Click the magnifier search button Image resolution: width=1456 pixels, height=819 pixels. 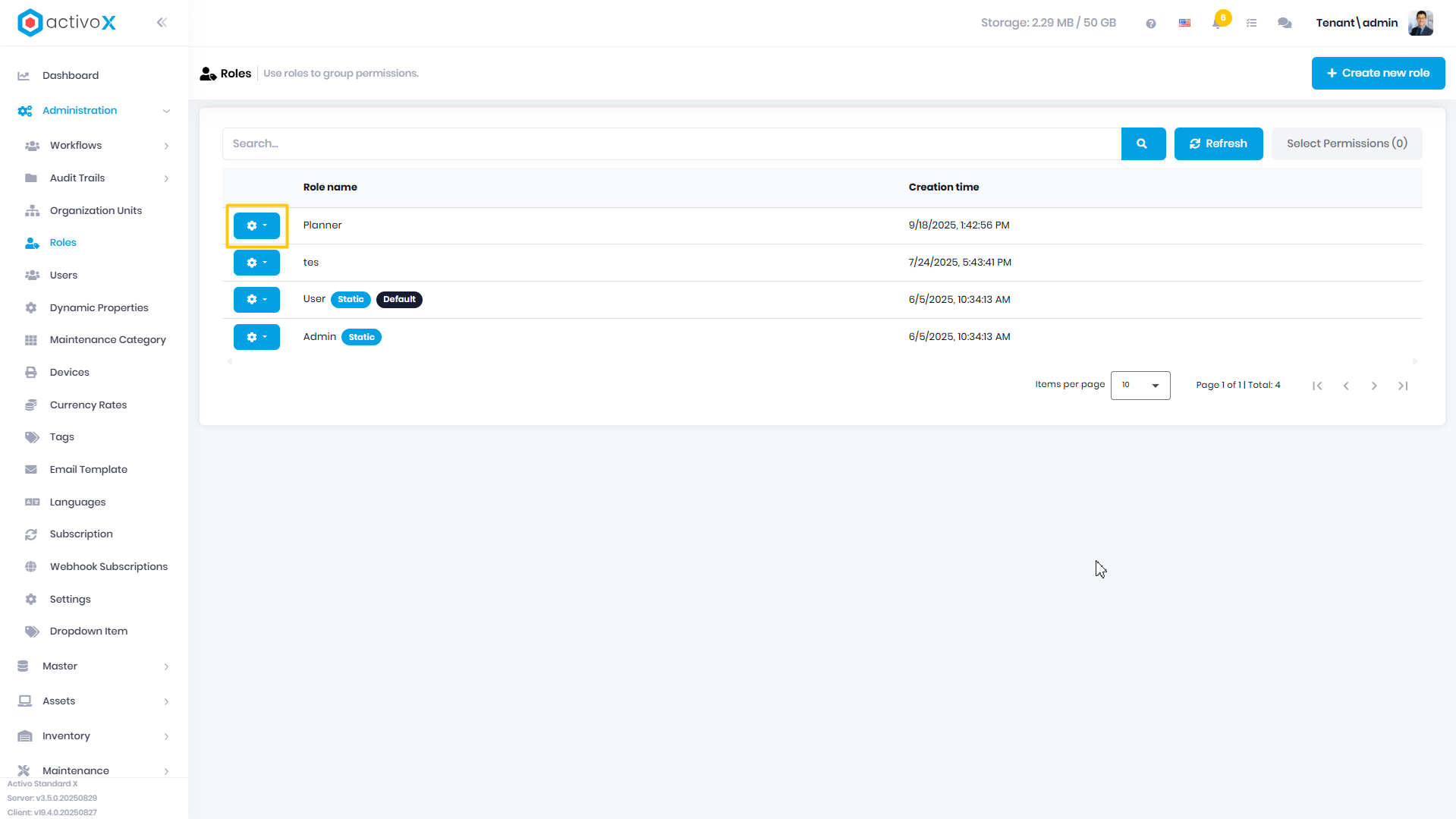(x=1143, y=144)
